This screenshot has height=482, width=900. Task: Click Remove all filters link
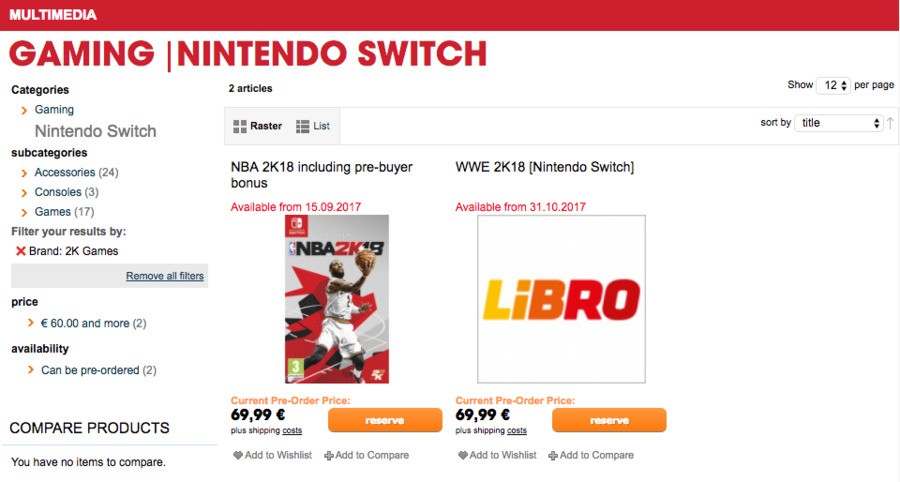165,276
